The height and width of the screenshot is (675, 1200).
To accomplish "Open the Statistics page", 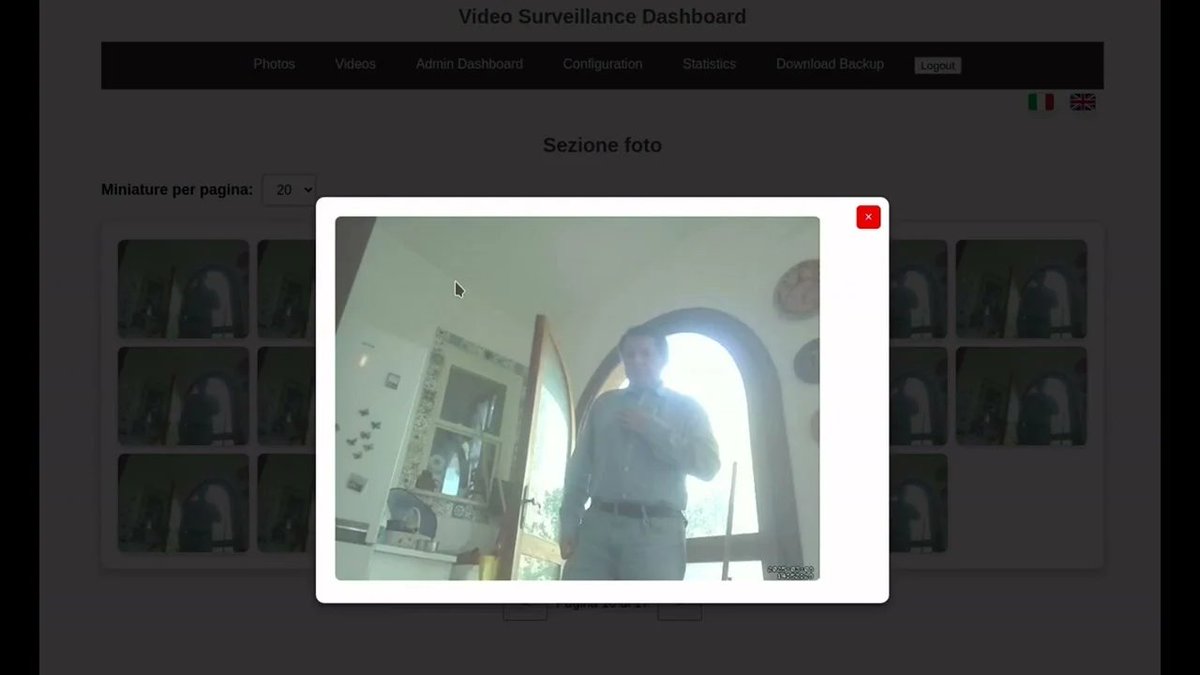I will (709, 64).
